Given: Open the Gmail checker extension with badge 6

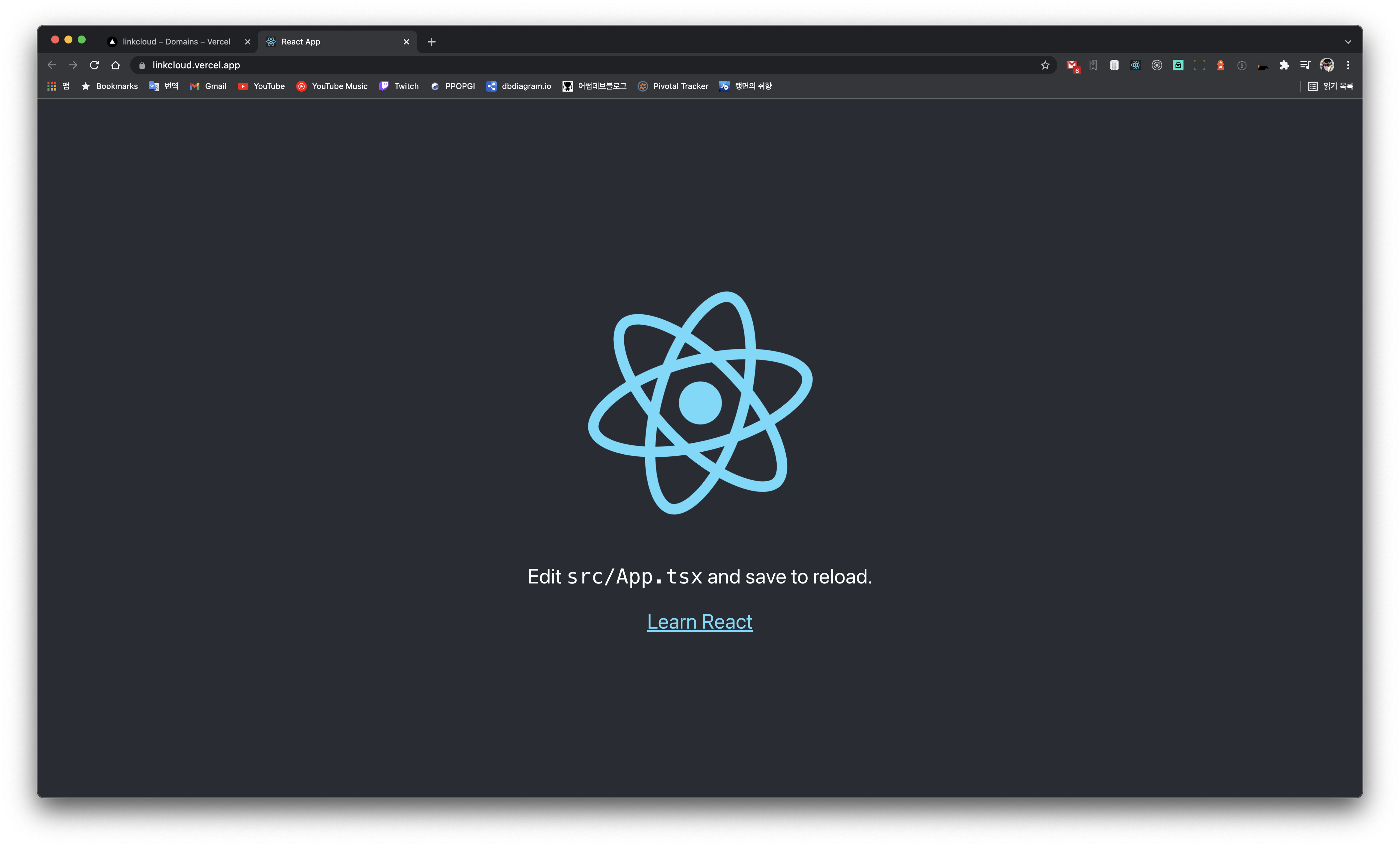Looking at the screenshot, I should (1072, 66).
